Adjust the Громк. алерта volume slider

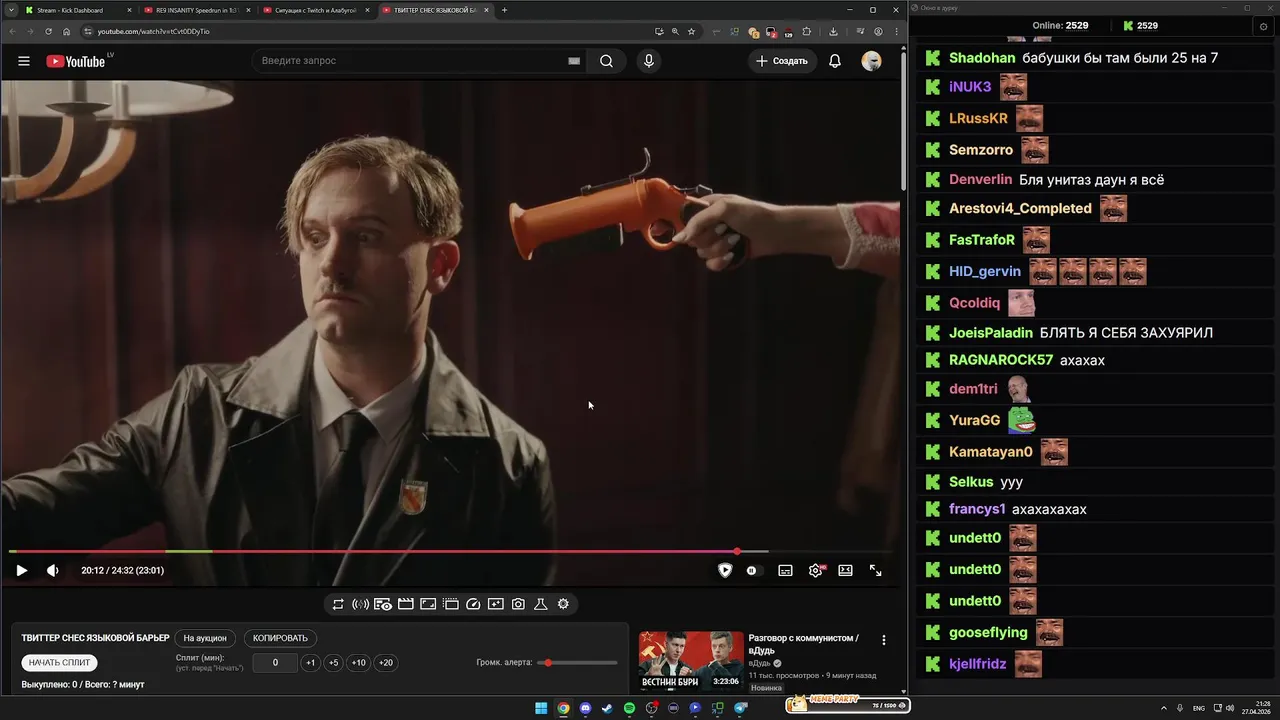point(577,663)
